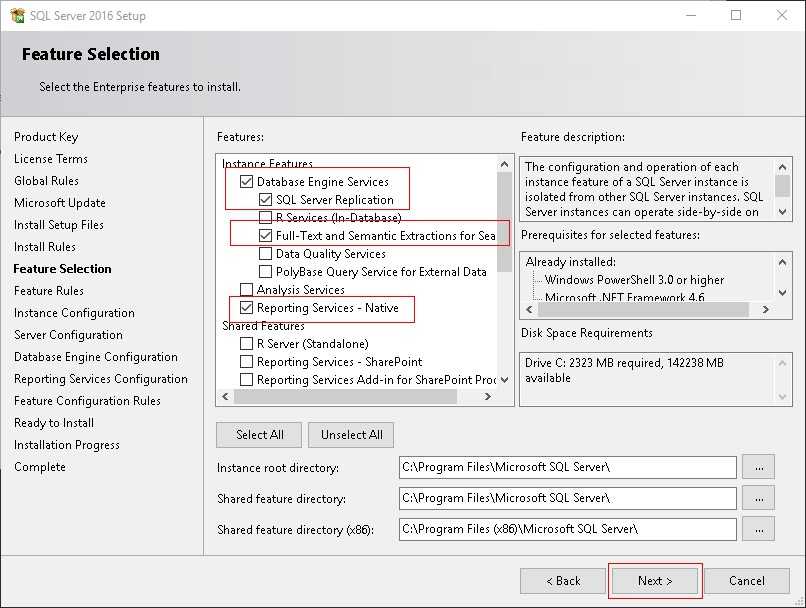Select Product Key step in sidebar
Image resolution: width=806 pixels, height=608 pixels.
(46, 137)
